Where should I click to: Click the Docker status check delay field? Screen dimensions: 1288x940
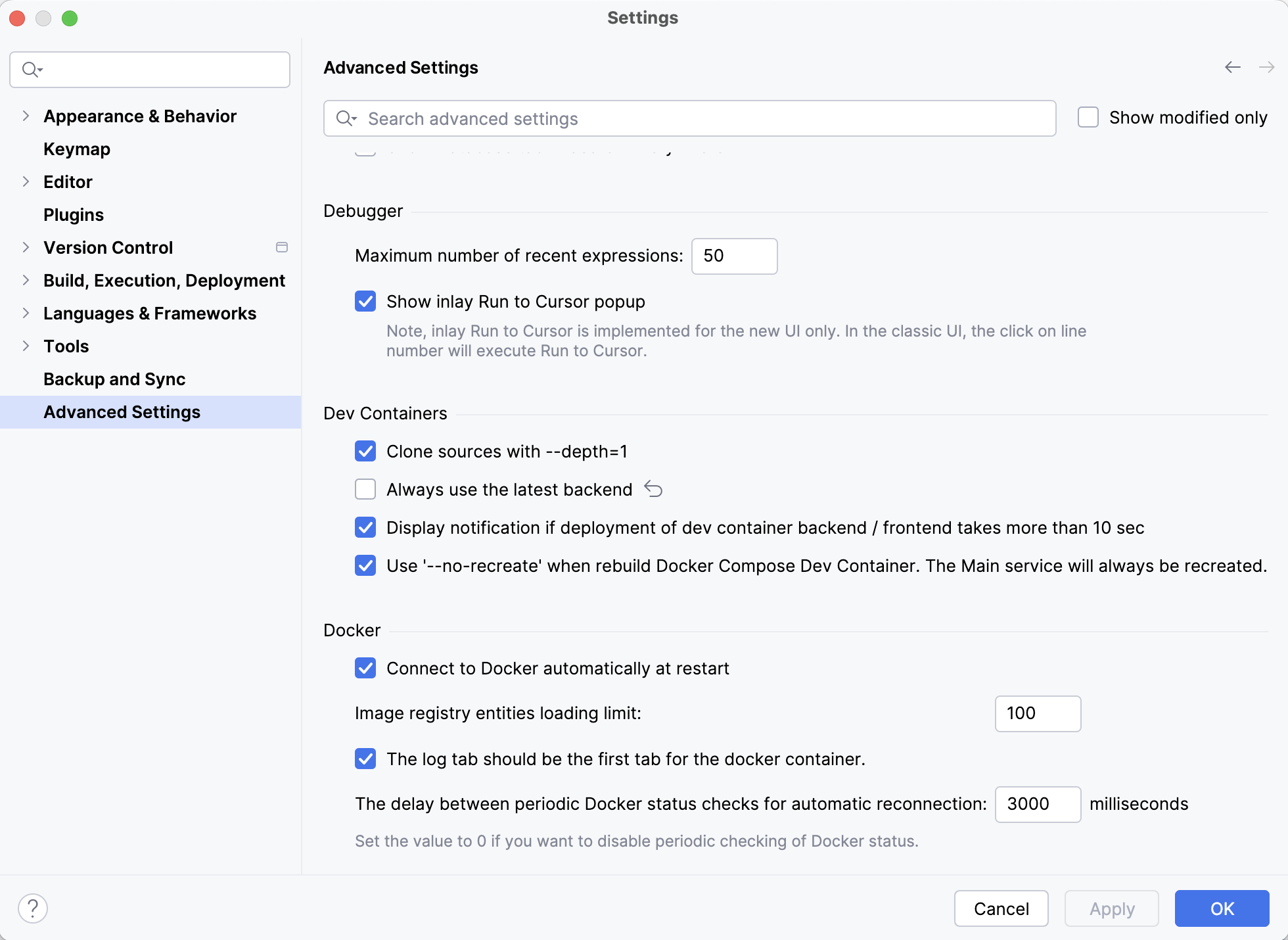[1037, 804]
